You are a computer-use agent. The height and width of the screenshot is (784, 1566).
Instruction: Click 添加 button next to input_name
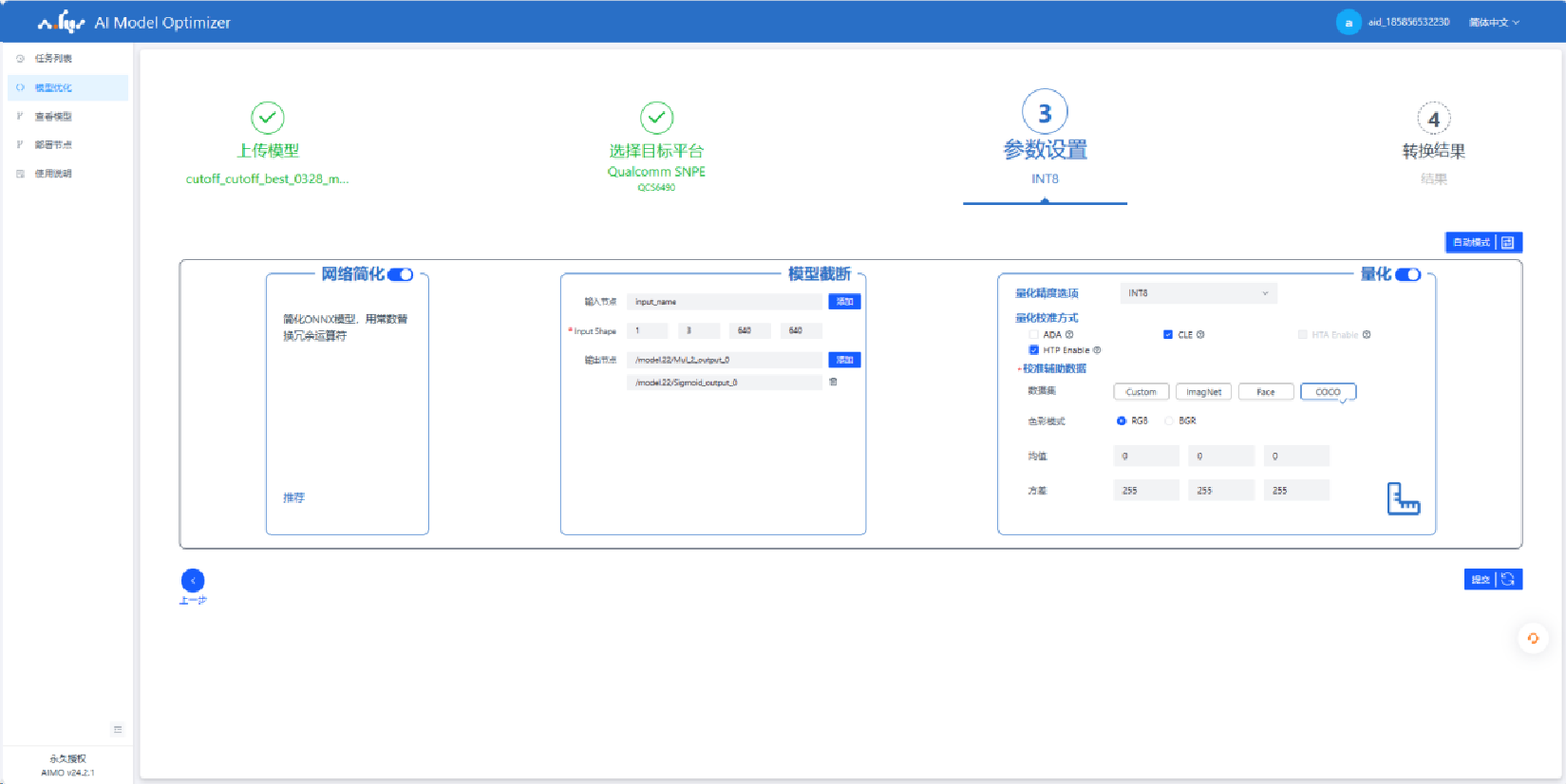pos(844,302)
